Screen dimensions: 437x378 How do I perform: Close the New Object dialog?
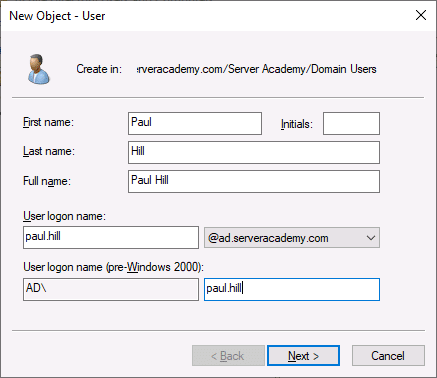421,15
